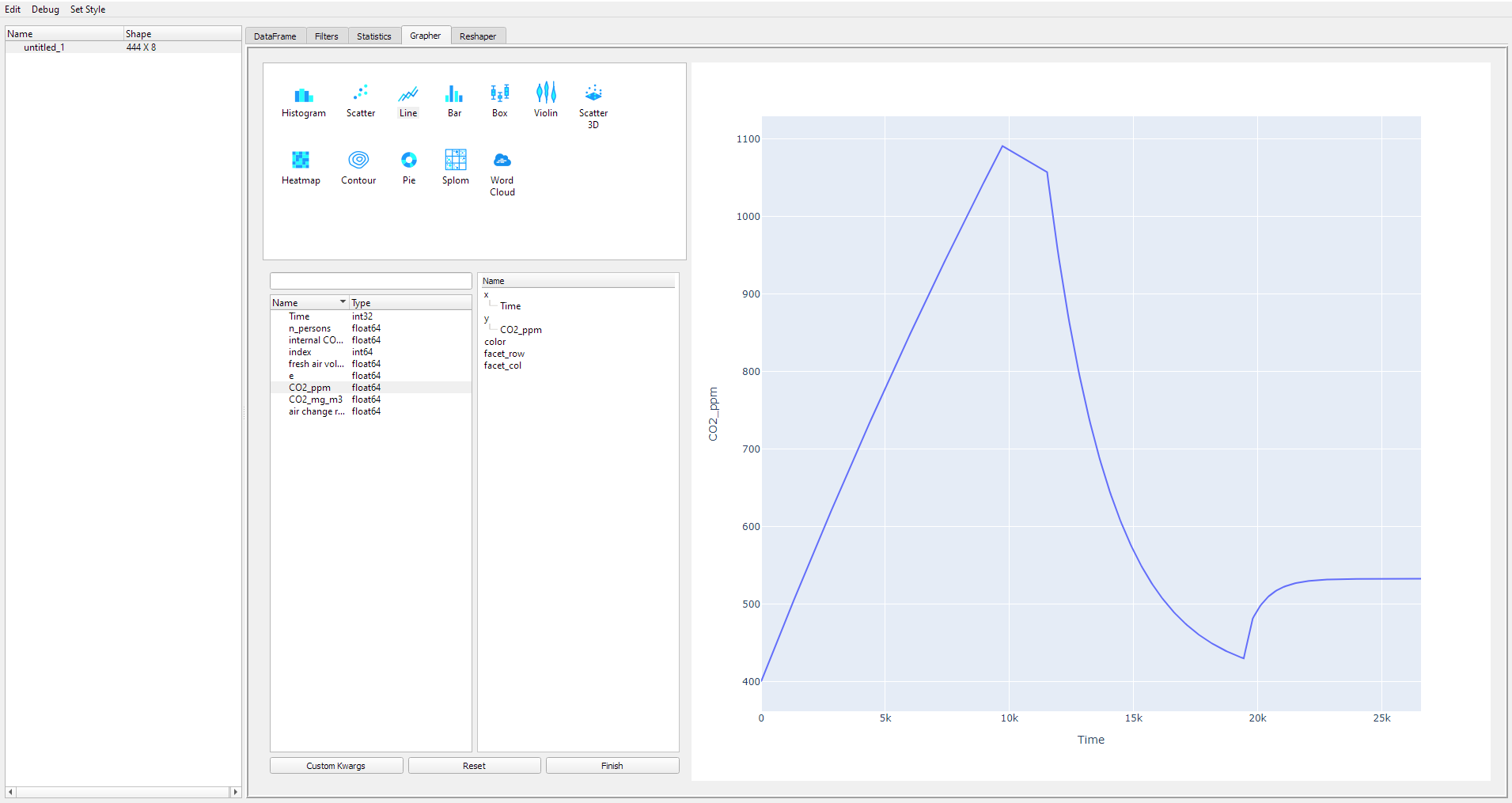The width and height of the screenshot is (1512, 803).
Task: Select the facet_row entry
Action: tap(504, 354)
